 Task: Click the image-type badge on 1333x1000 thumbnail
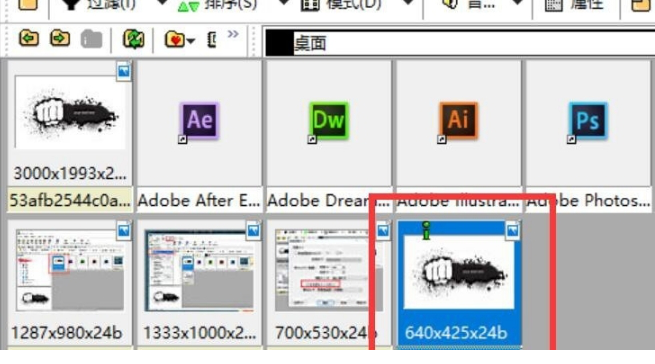point(253,231)
